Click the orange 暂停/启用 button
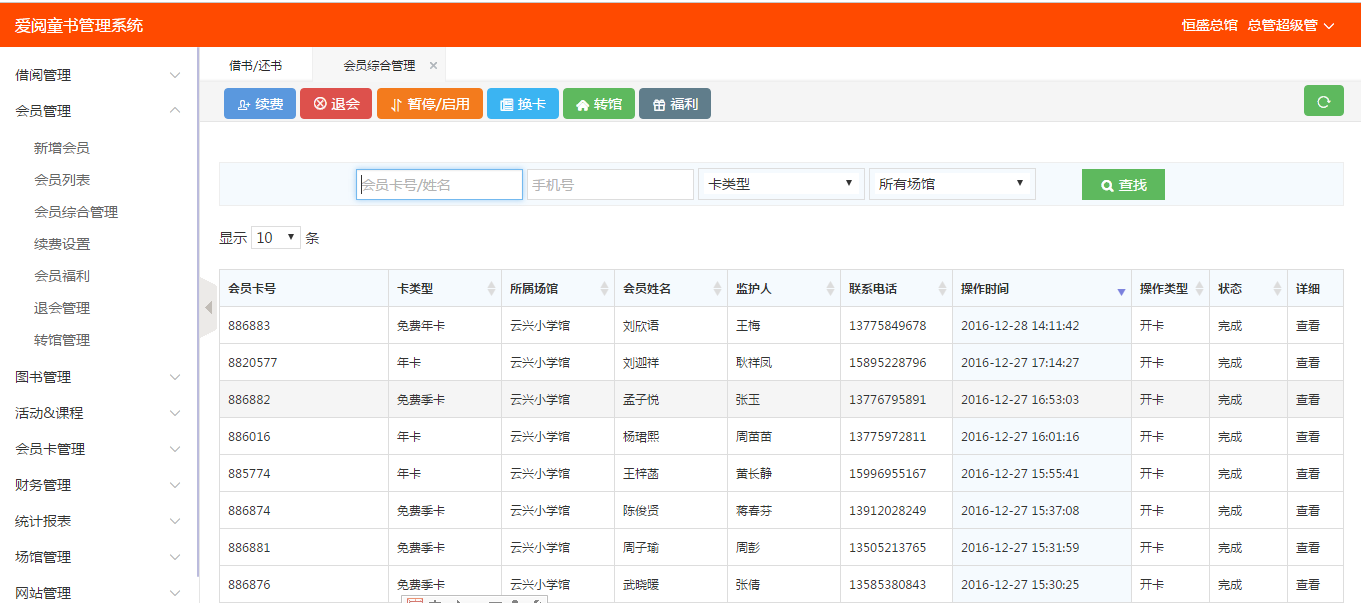 tap(430, 104)
